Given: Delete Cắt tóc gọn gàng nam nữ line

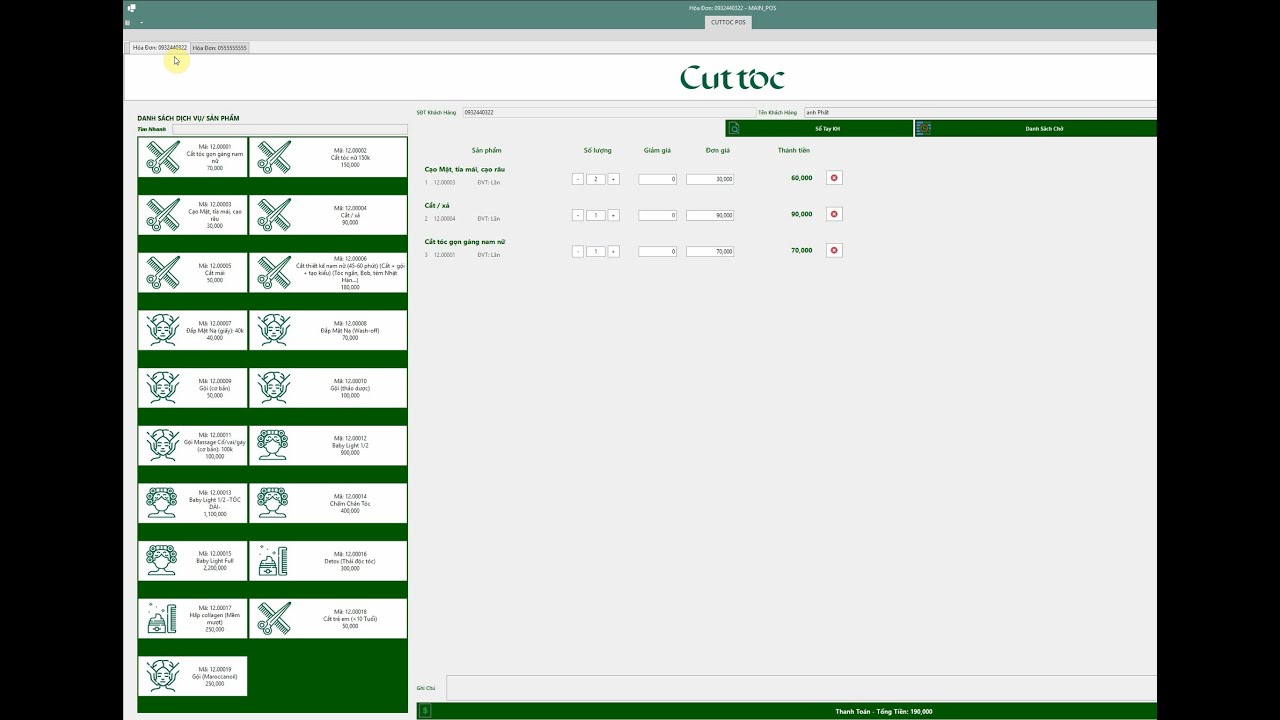Looking at the screenshot, I should point(834,250).
